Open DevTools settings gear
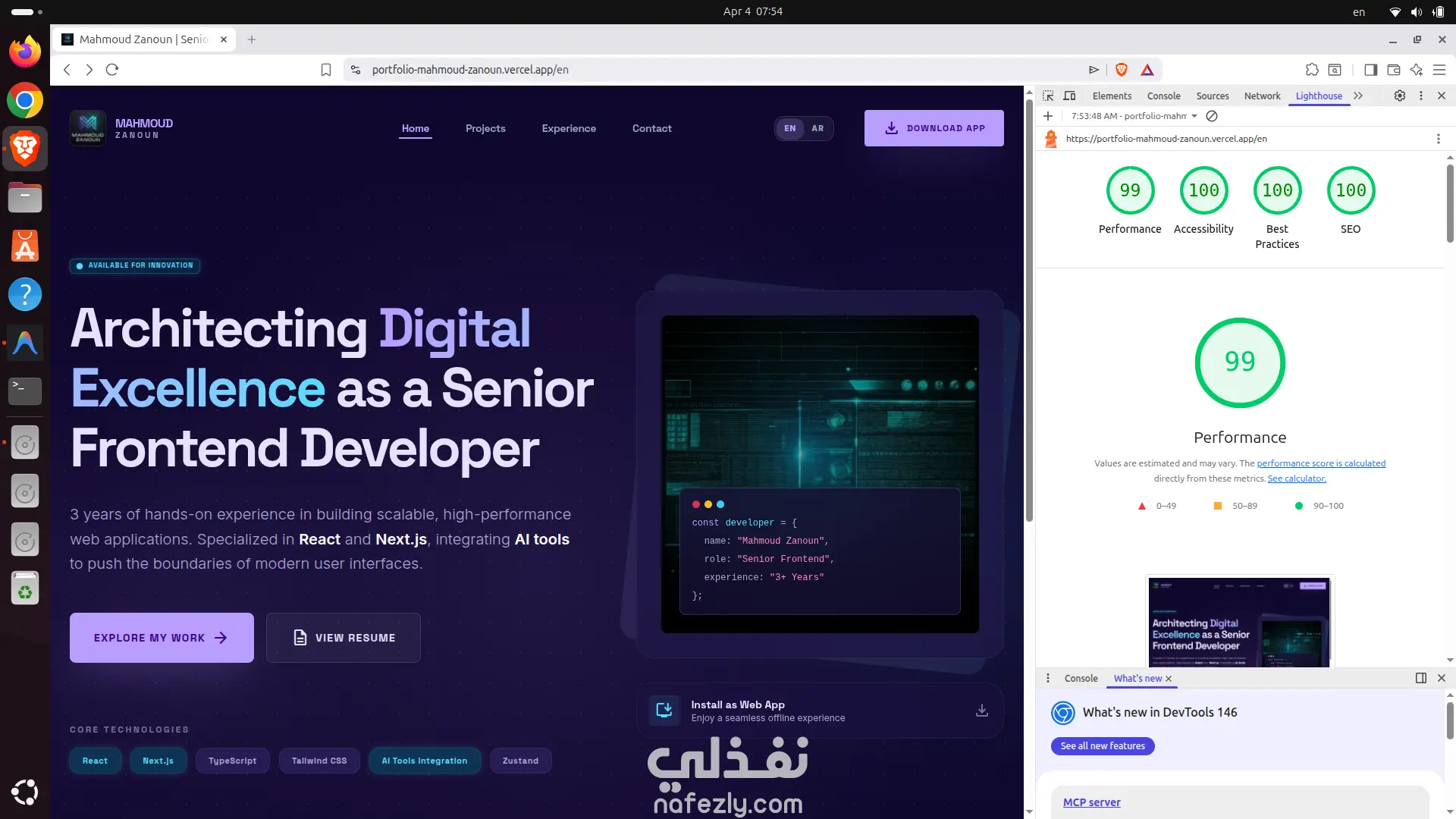The height and width of the screenshot is (819, 1456). point(1400,96)
